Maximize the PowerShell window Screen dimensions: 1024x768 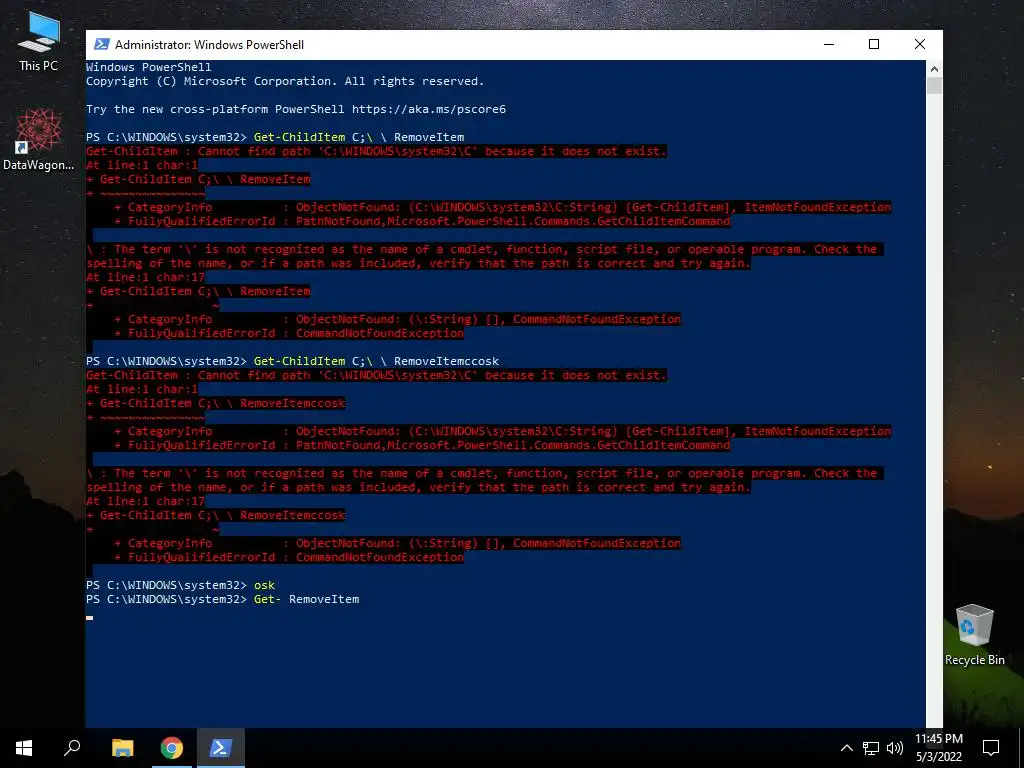pyautogui.click(x=874, y=44)
